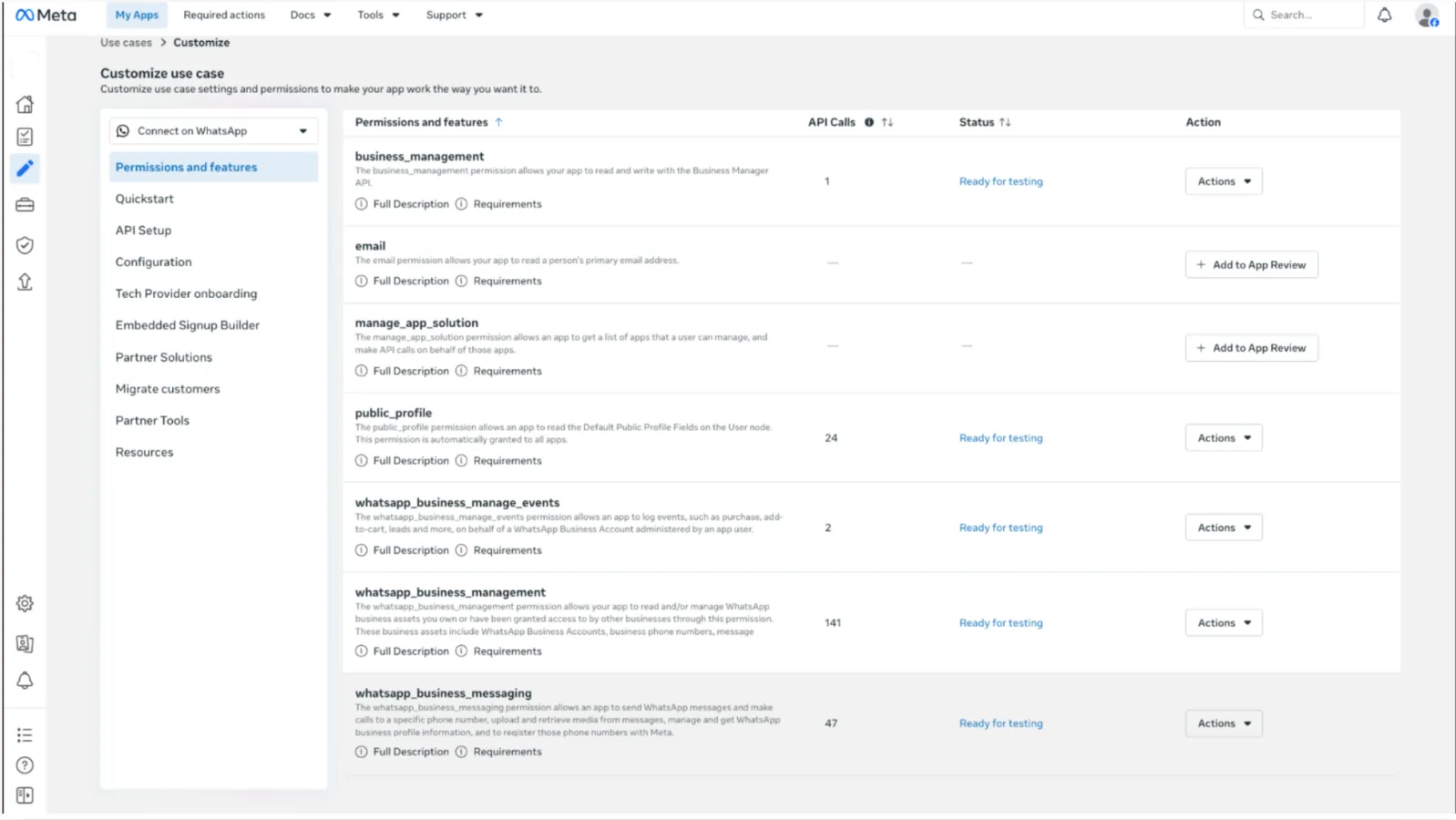Click Ready for testing status for public_profile

tap(1000, 438)
